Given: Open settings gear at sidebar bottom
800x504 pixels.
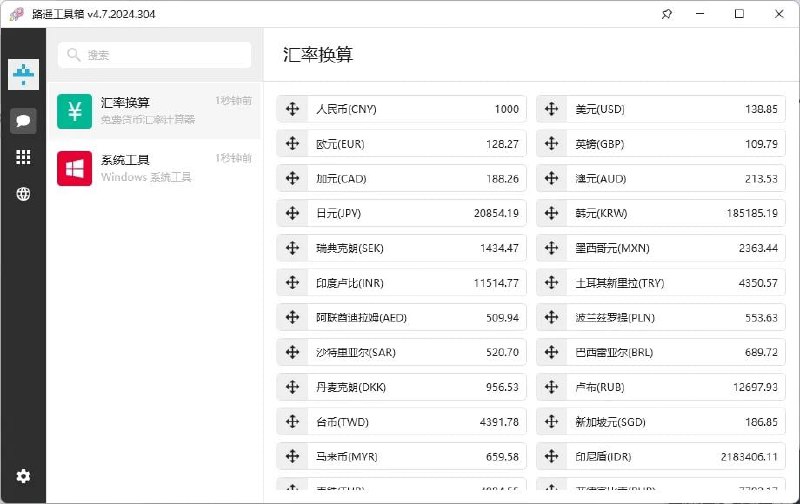Looking at the screenshot, I should coord(23,477).
